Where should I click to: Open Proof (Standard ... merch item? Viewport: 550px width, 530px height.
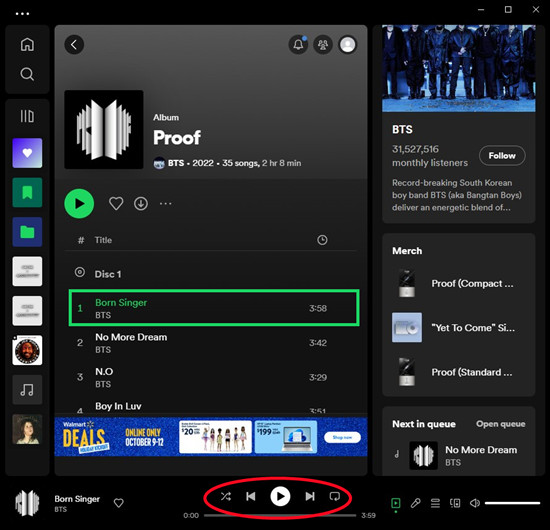click(x=459, y=372)
